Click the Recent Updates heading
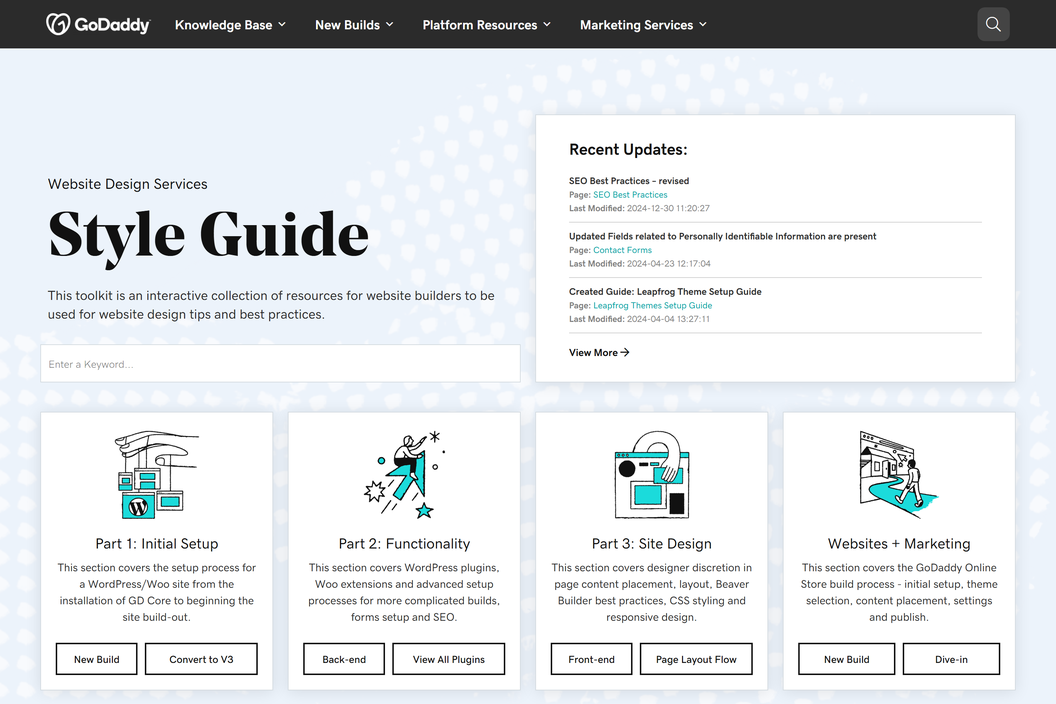 click(x=628, y=150)
